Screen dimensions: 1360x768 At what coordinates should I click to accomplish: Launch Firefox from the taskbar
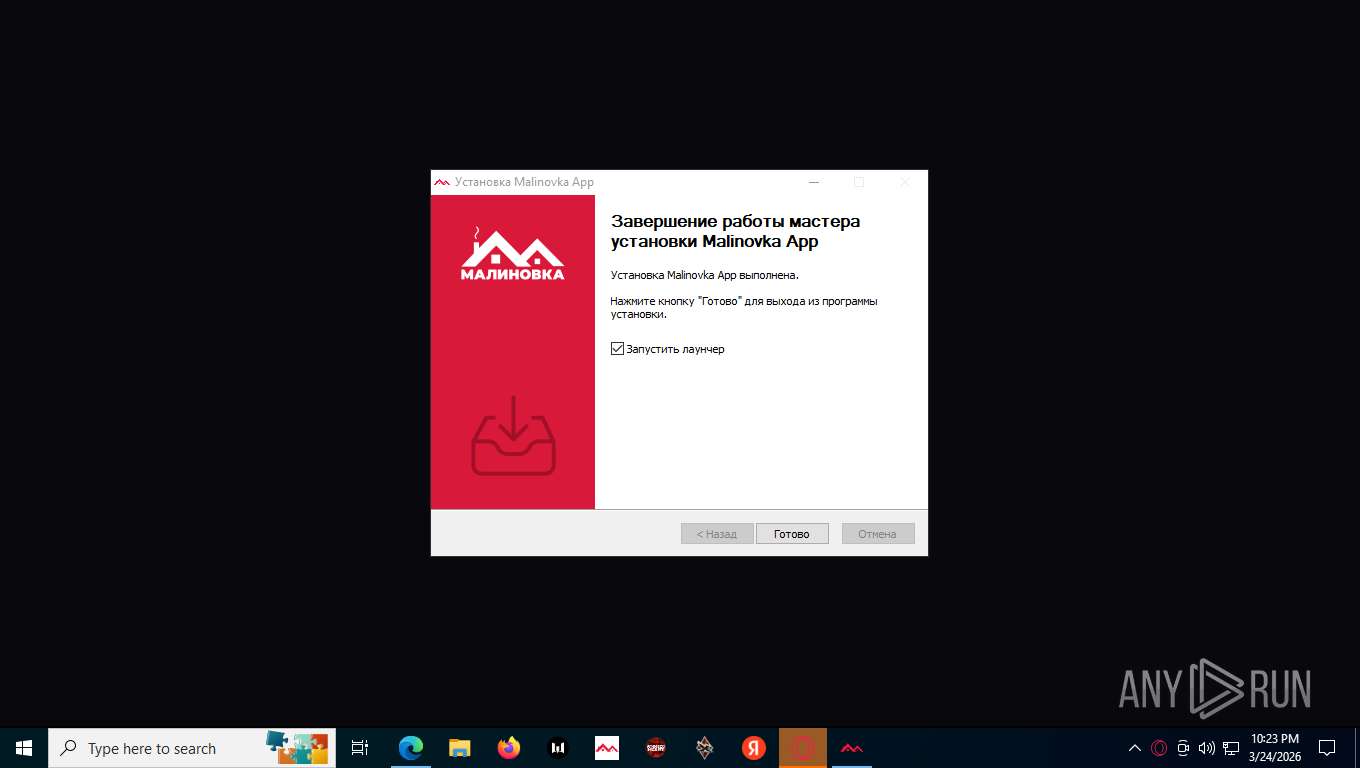509,748
